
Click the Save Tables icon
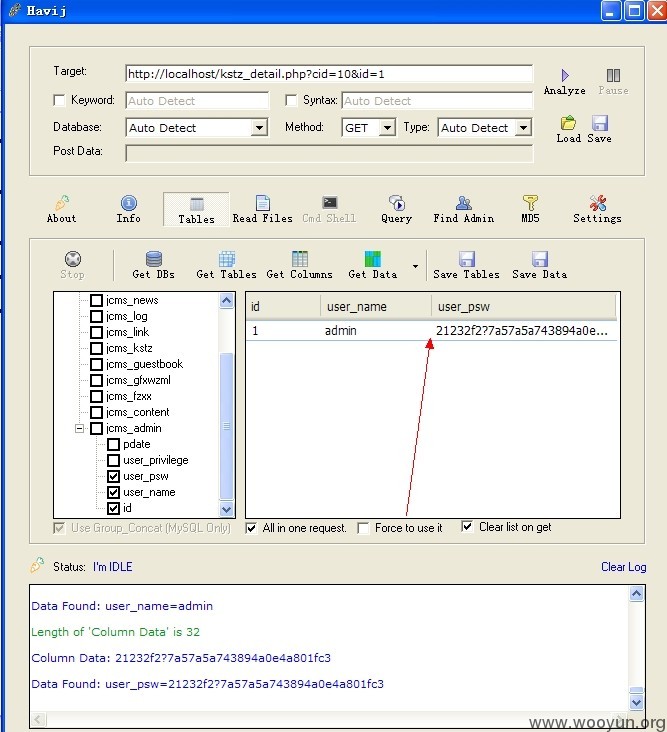pos(466,259)
